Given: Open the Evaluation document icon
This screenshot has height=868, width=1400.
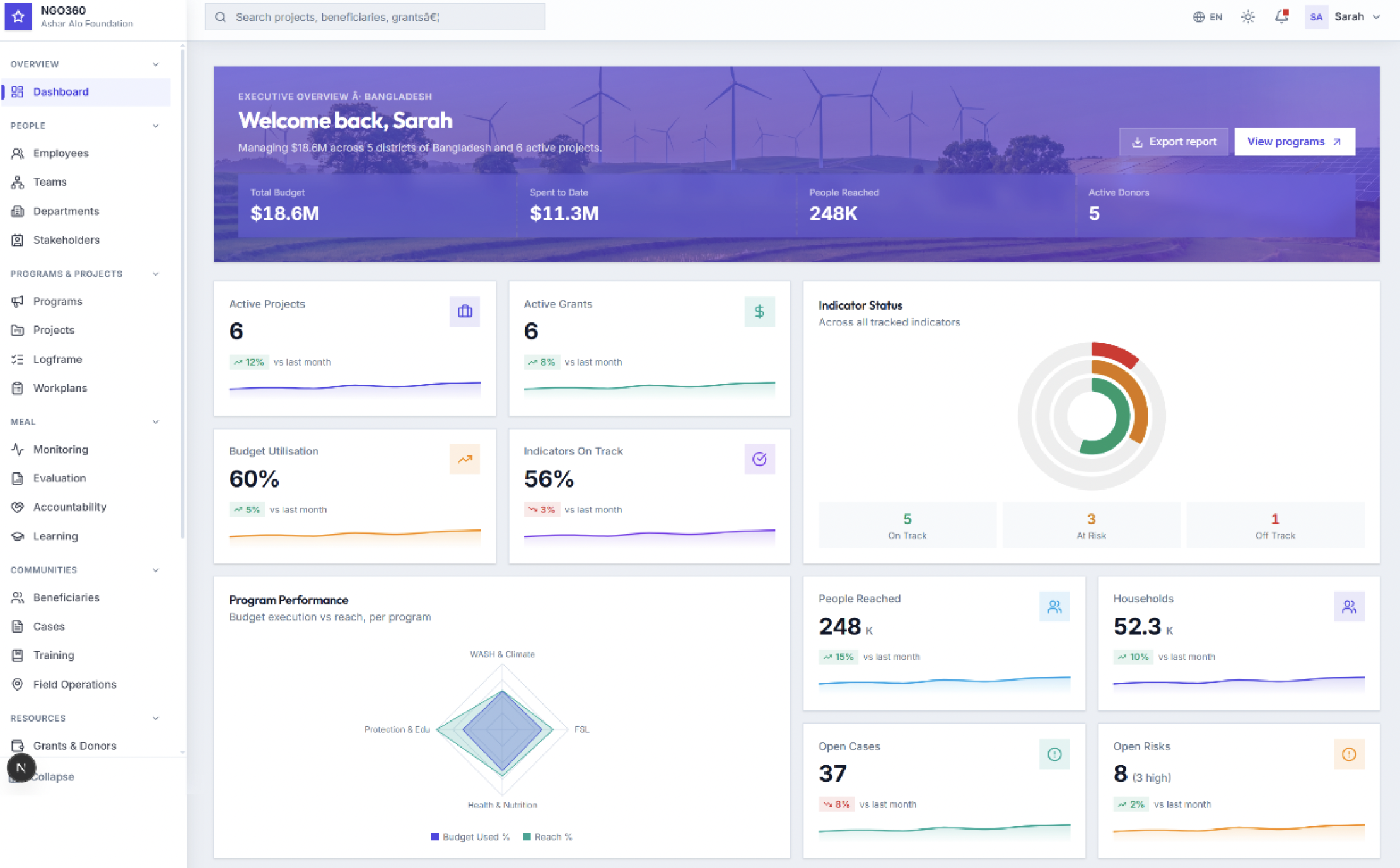Looking at the screenshot, I should [18, 478].
